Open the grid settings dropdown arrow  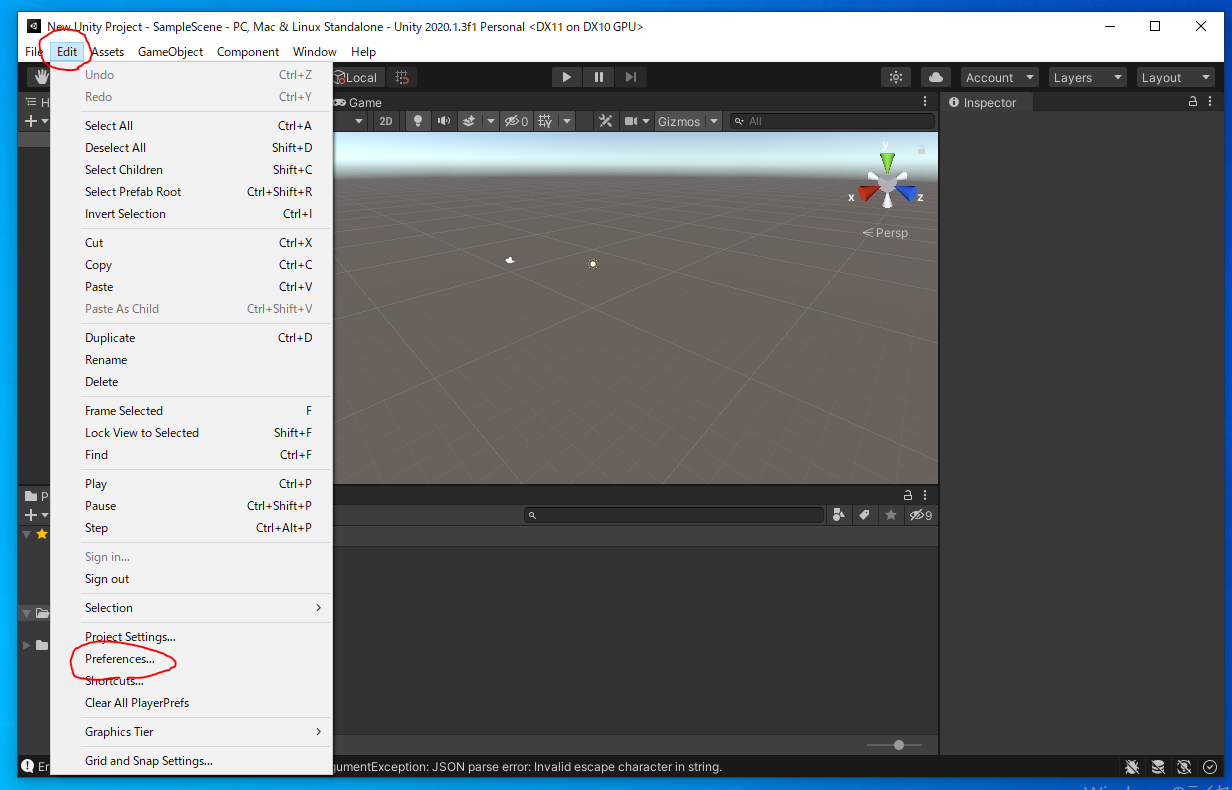[x=567, y=121]
